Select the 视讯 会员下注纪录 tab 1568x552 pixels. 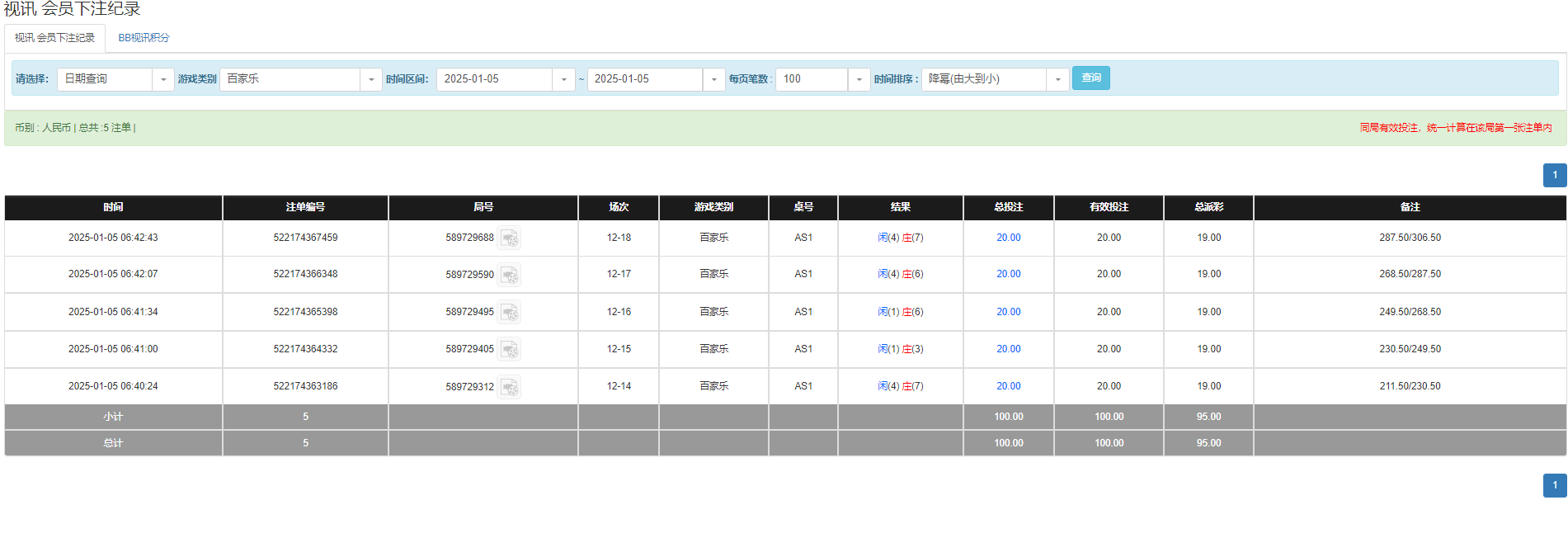54,38
